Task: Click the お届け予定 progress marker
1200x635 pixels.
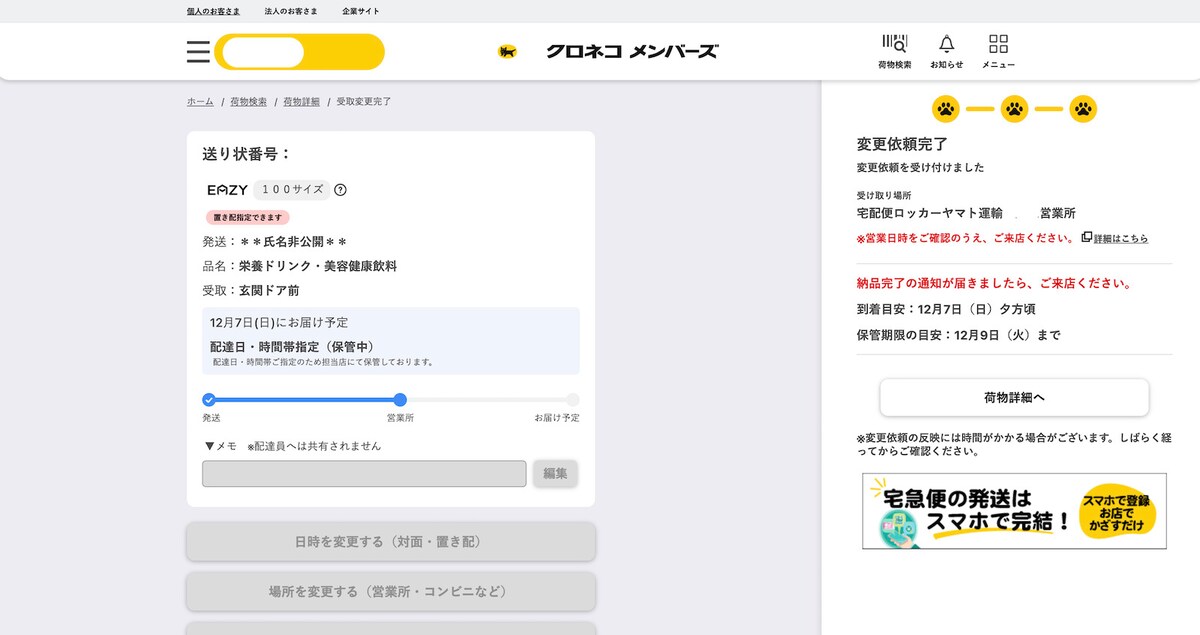Action: pos(573,399)
